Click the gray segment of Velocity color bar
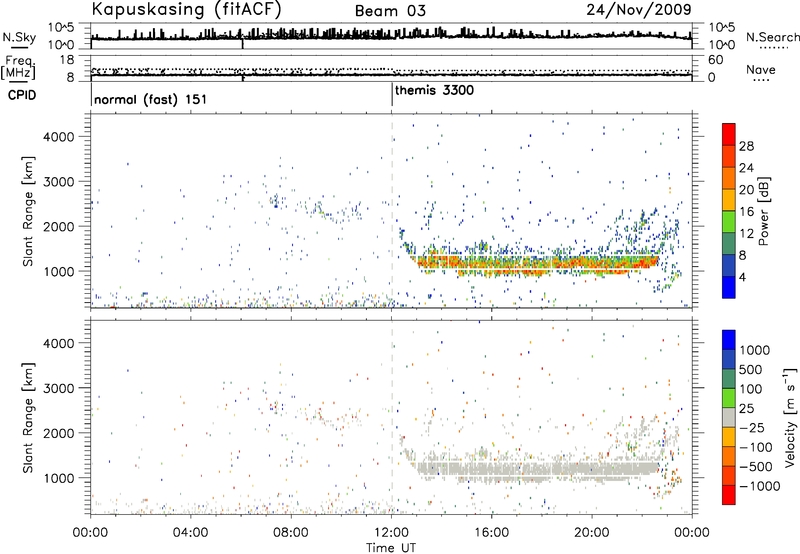The image size is (800, 554). [729, 418]
